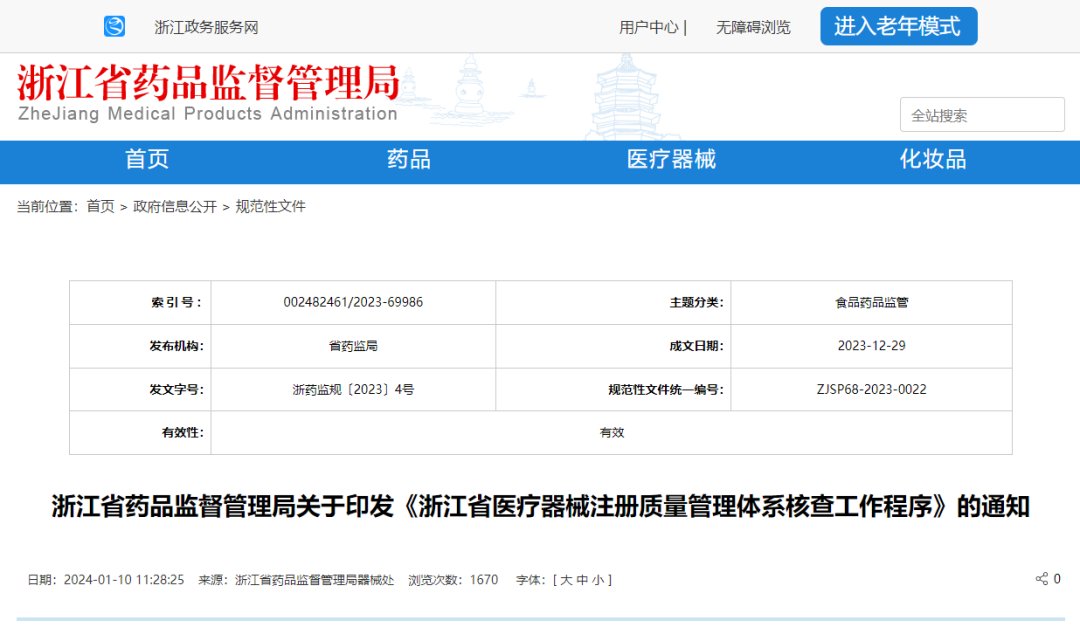Click 政府信息公开 breadcrumb link
The height and width of the screenshot is (641, 1080).
(x=175, y=207)
